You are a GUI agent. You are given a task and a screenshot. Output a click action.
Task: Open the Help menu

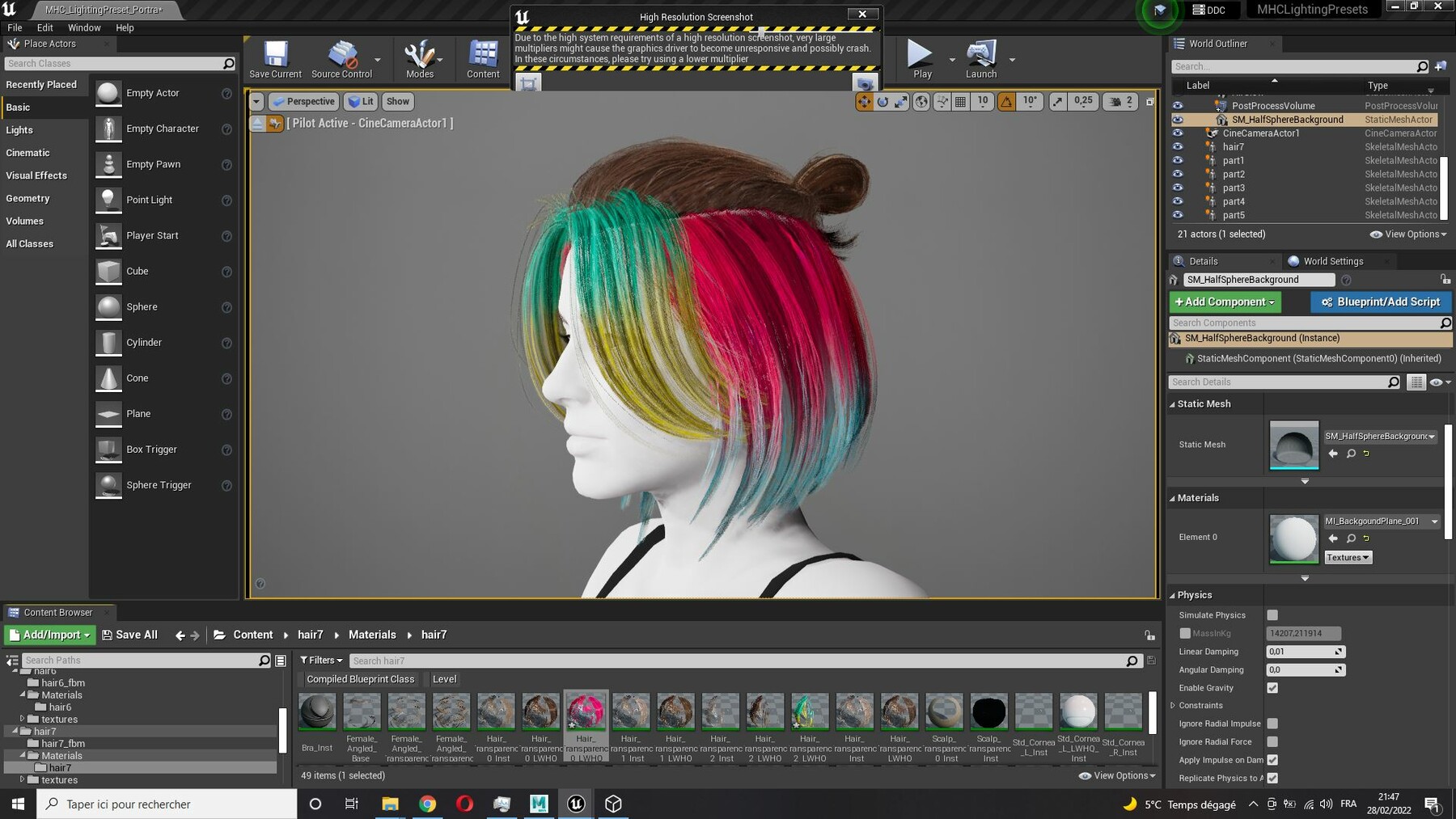125,27
